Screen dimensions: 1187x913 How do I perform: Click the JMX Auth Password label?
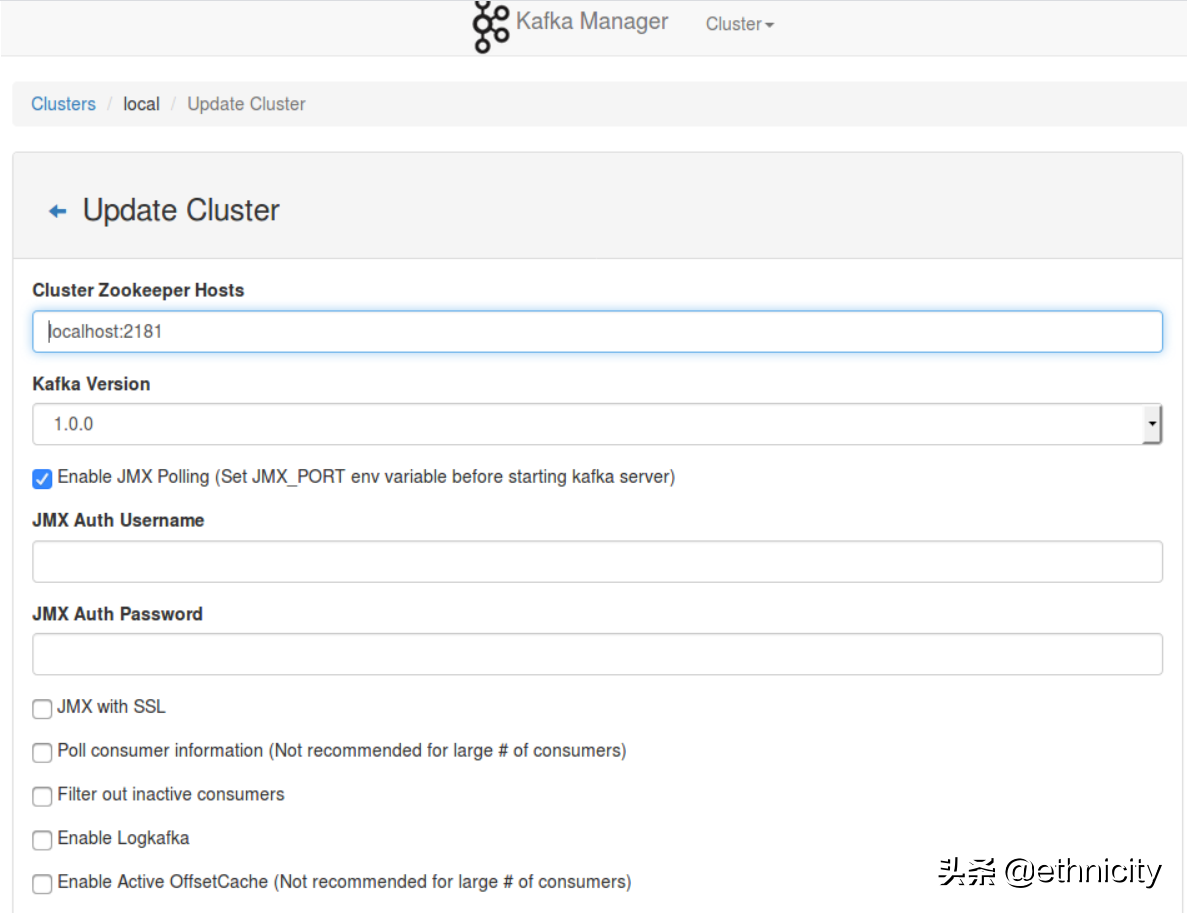(x=117, y=614)
